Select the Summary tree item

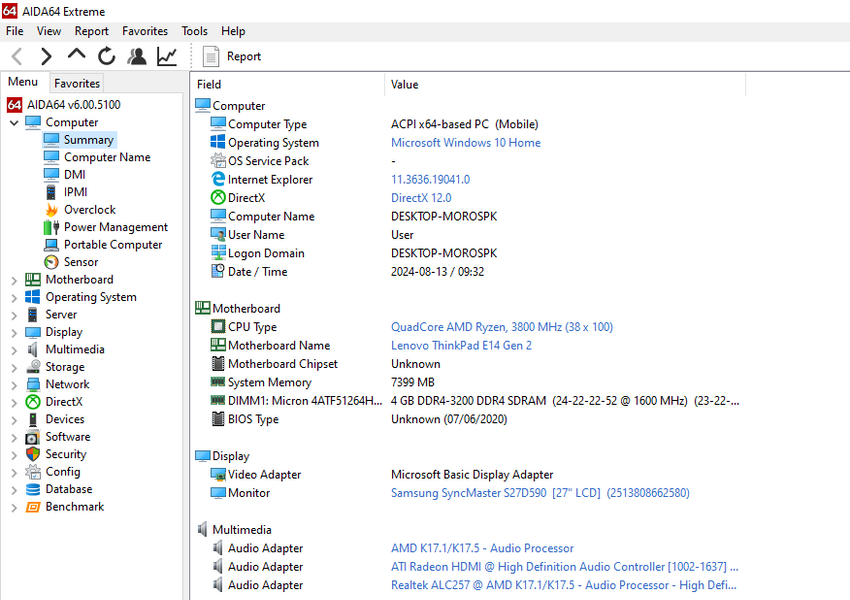pyautogui.click(x=88, y=140)
